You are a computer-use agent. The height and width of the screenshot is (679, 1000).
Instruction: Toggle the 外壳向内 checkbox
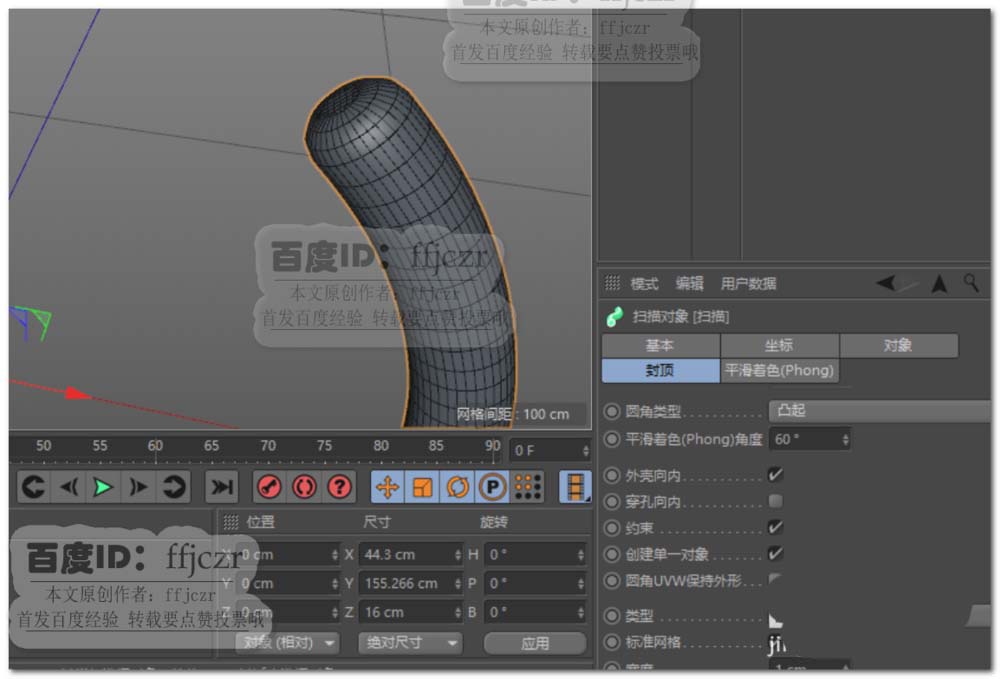tap(776, 474)
